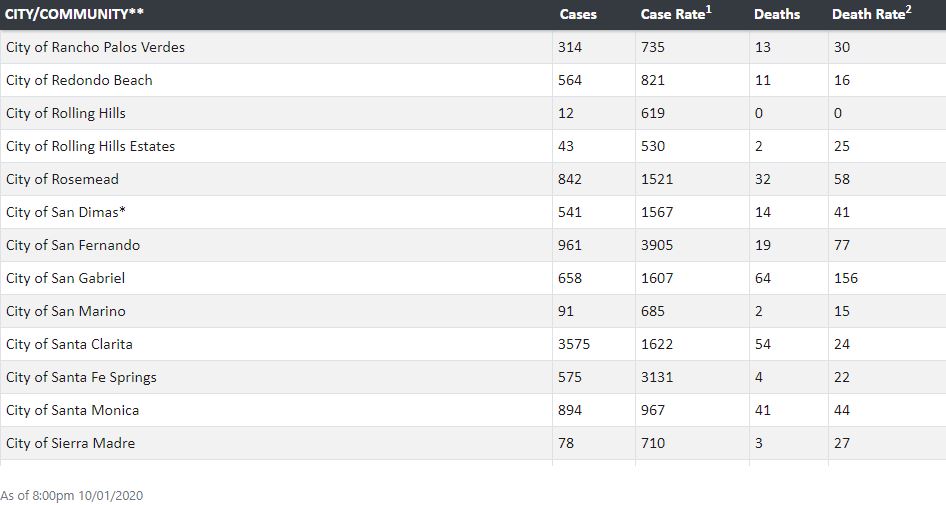The image size is (946, 505).
Task: Select the City of Rancho Palos Verdes row
Action: click(x=473, y=47)
